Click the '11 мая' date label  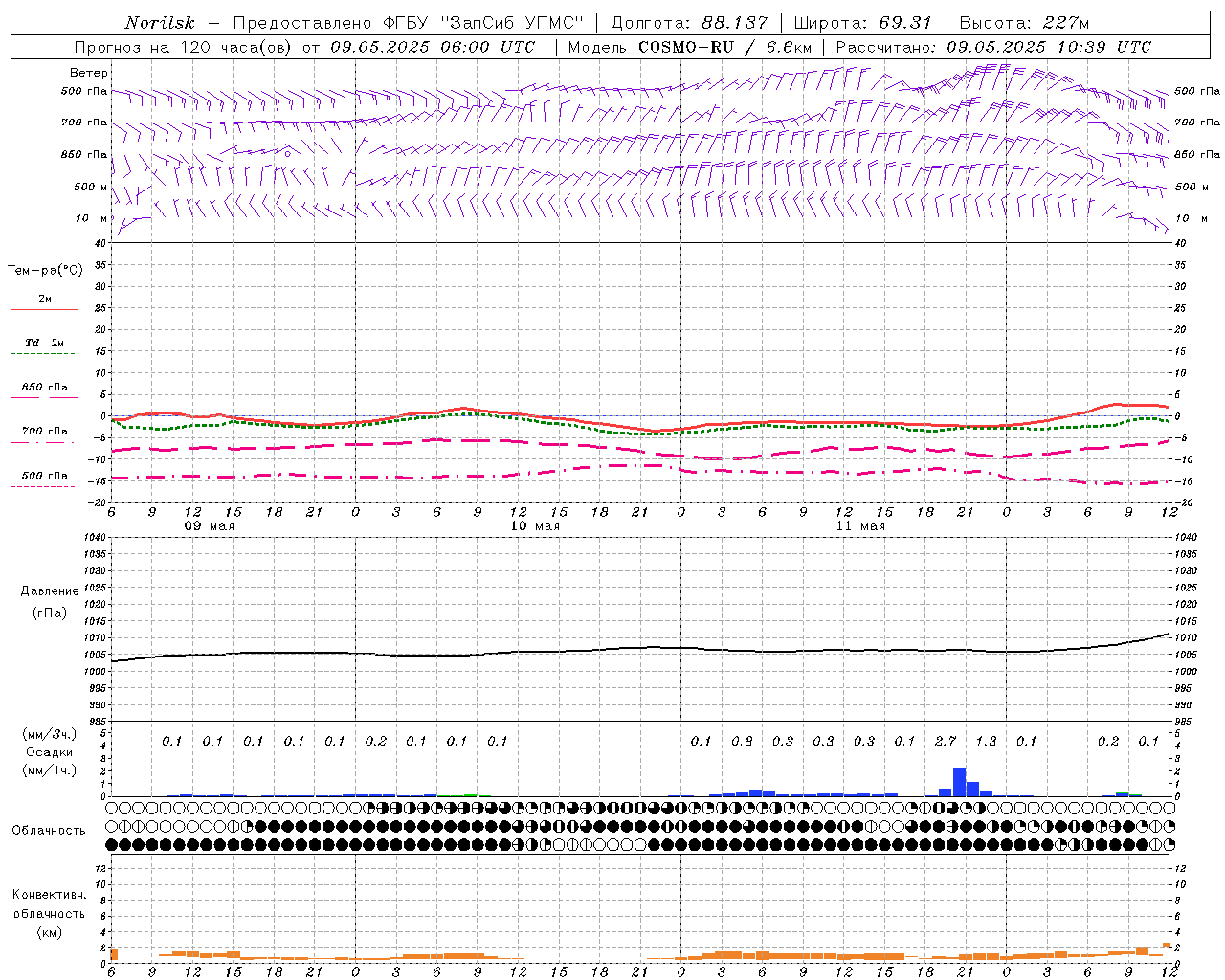click(x=860, y=526)
